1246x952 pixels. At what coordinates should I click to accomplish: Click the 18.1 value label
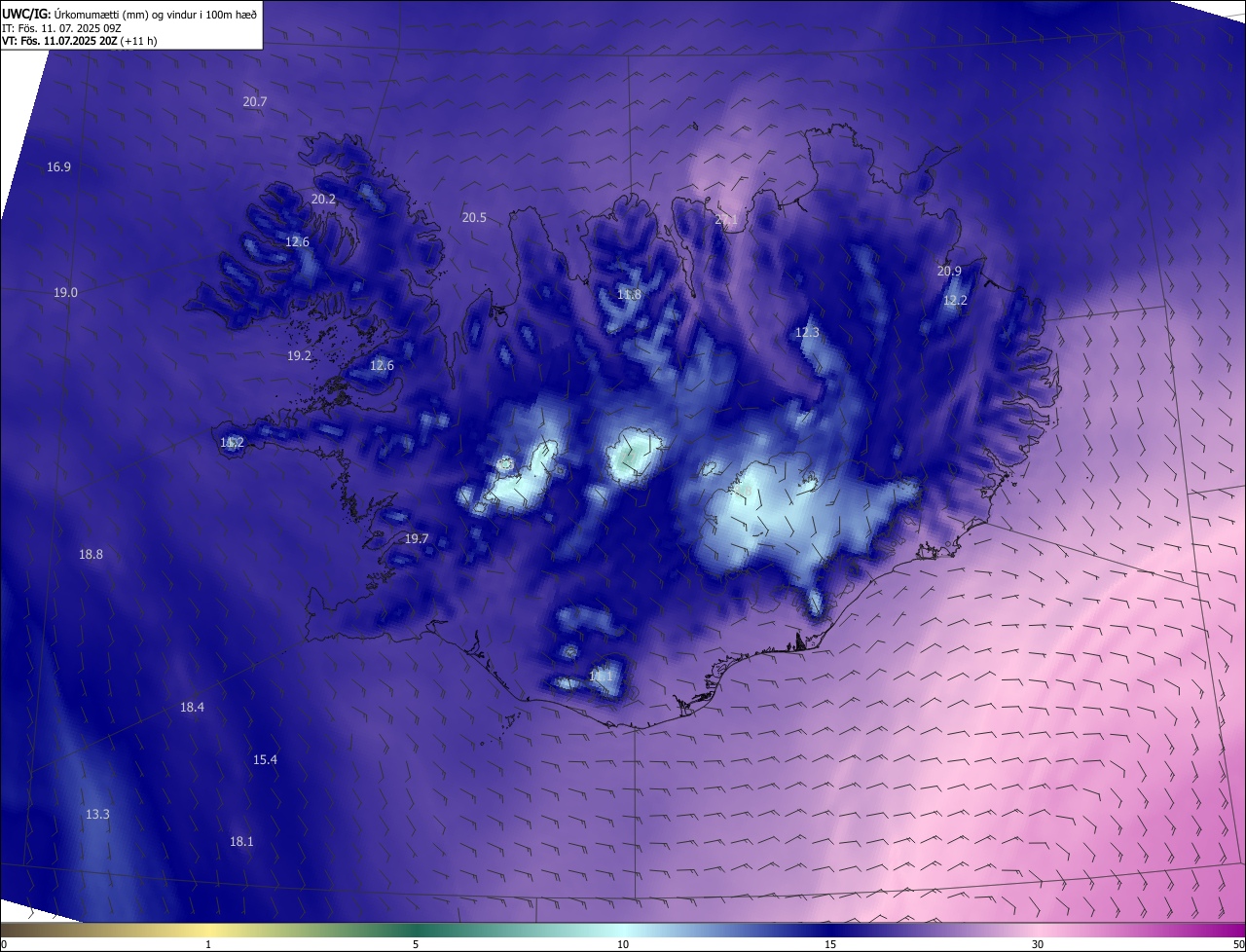click(x=241, y=841)
